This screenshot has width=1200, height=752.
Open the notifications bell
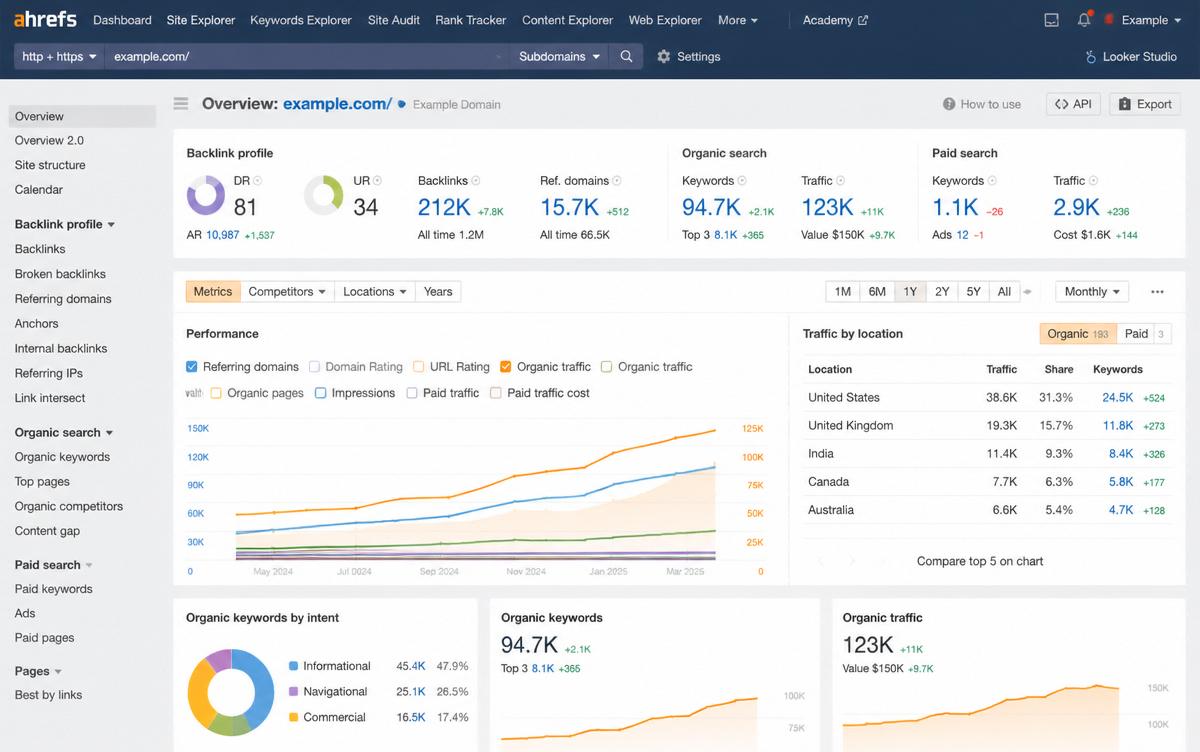coord(1084,20)
